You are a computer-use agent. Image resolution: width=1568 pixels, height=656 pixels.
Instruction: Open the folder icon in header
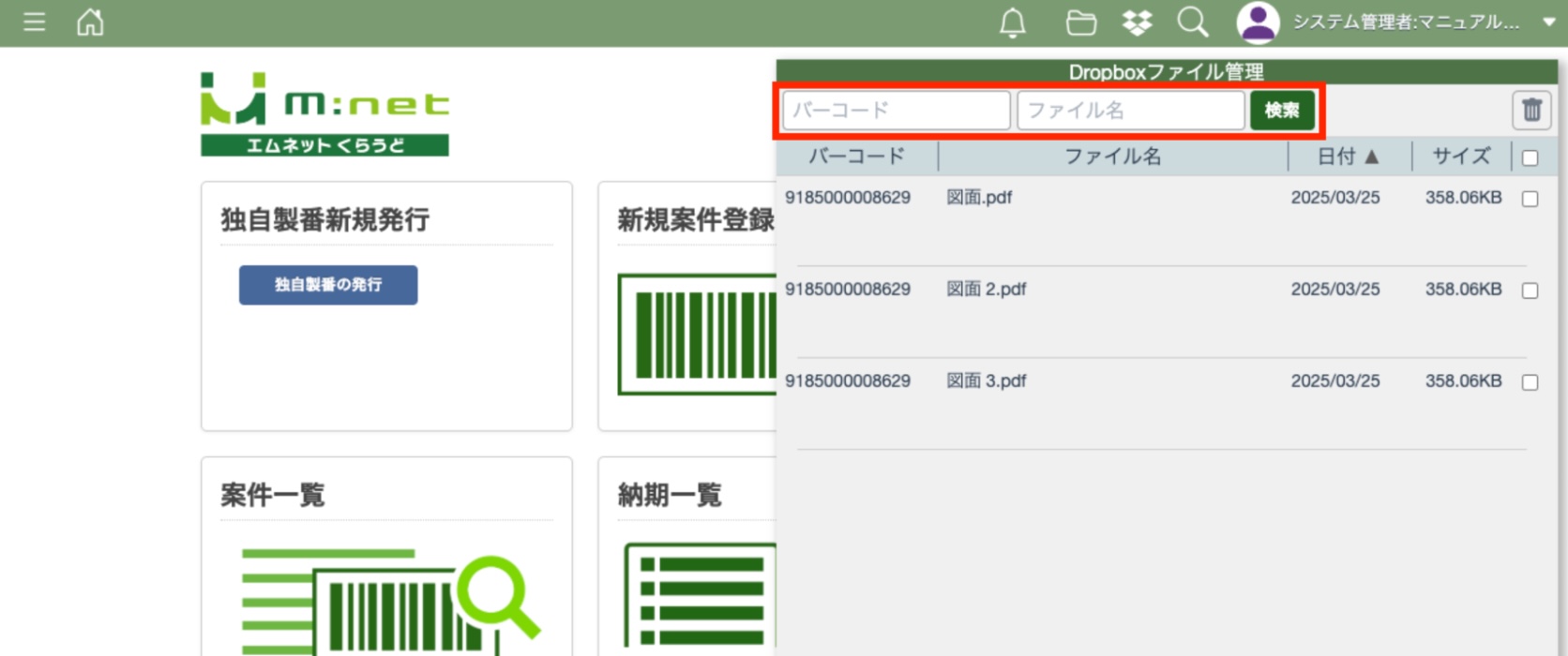pyautogui.click(x=1080, y=22)
